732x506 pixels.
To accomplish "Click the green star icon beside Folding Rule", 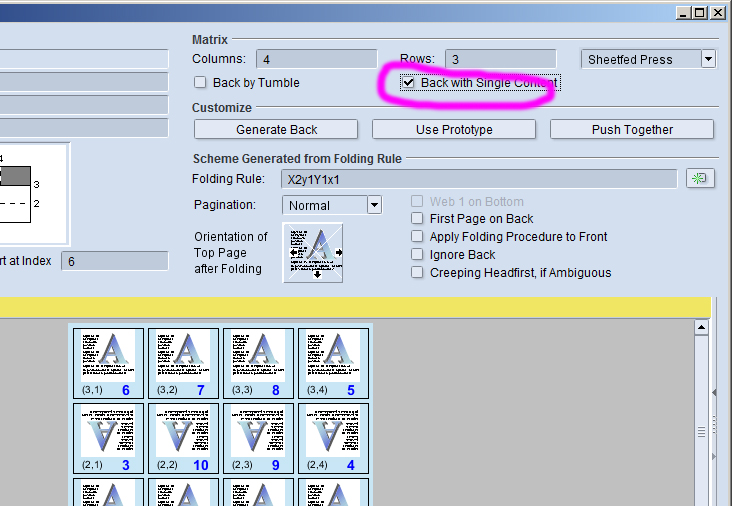I will [700, 179].
